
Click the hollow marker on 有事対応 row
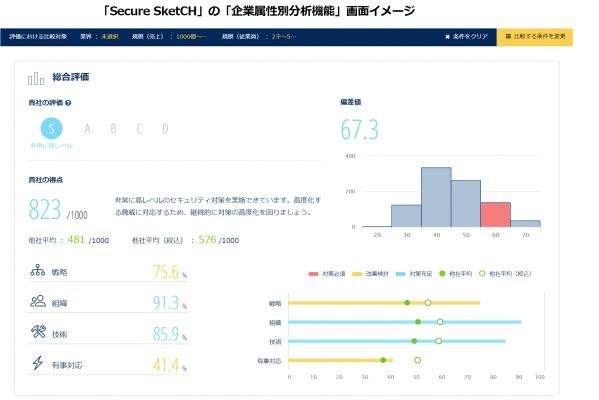coord(418,360)
